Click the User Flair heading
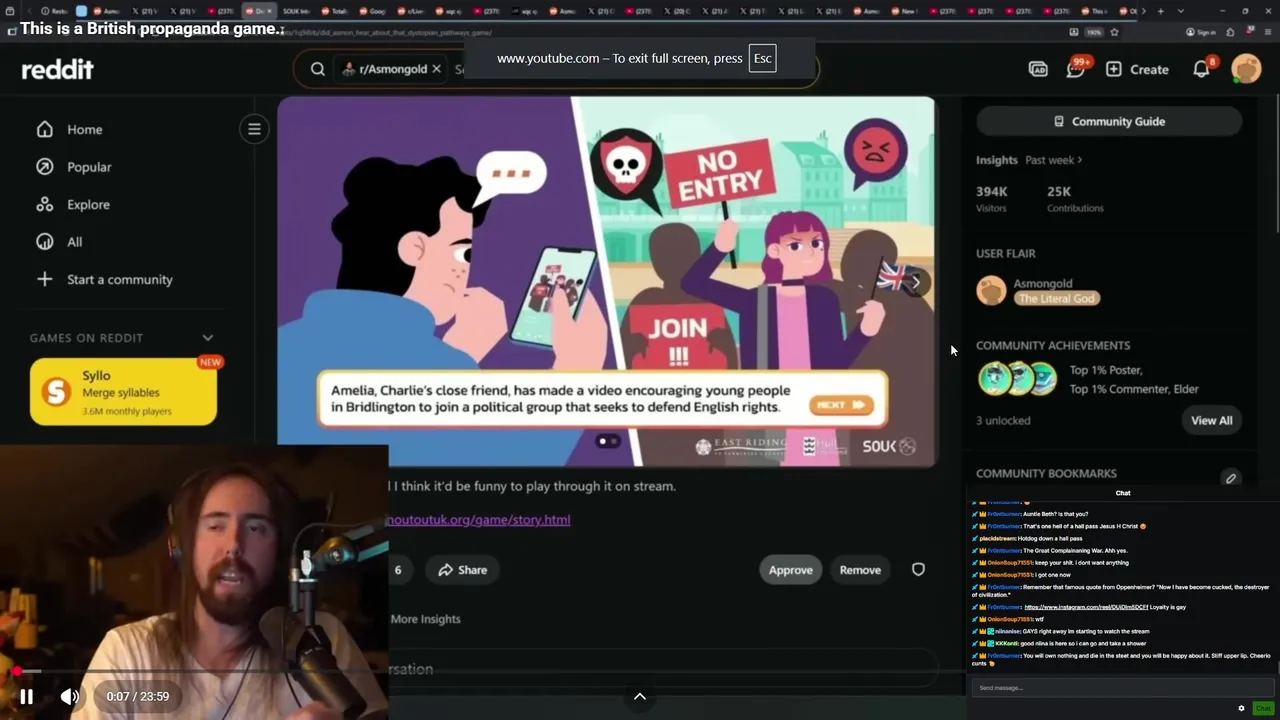 tap(1005, 254)
